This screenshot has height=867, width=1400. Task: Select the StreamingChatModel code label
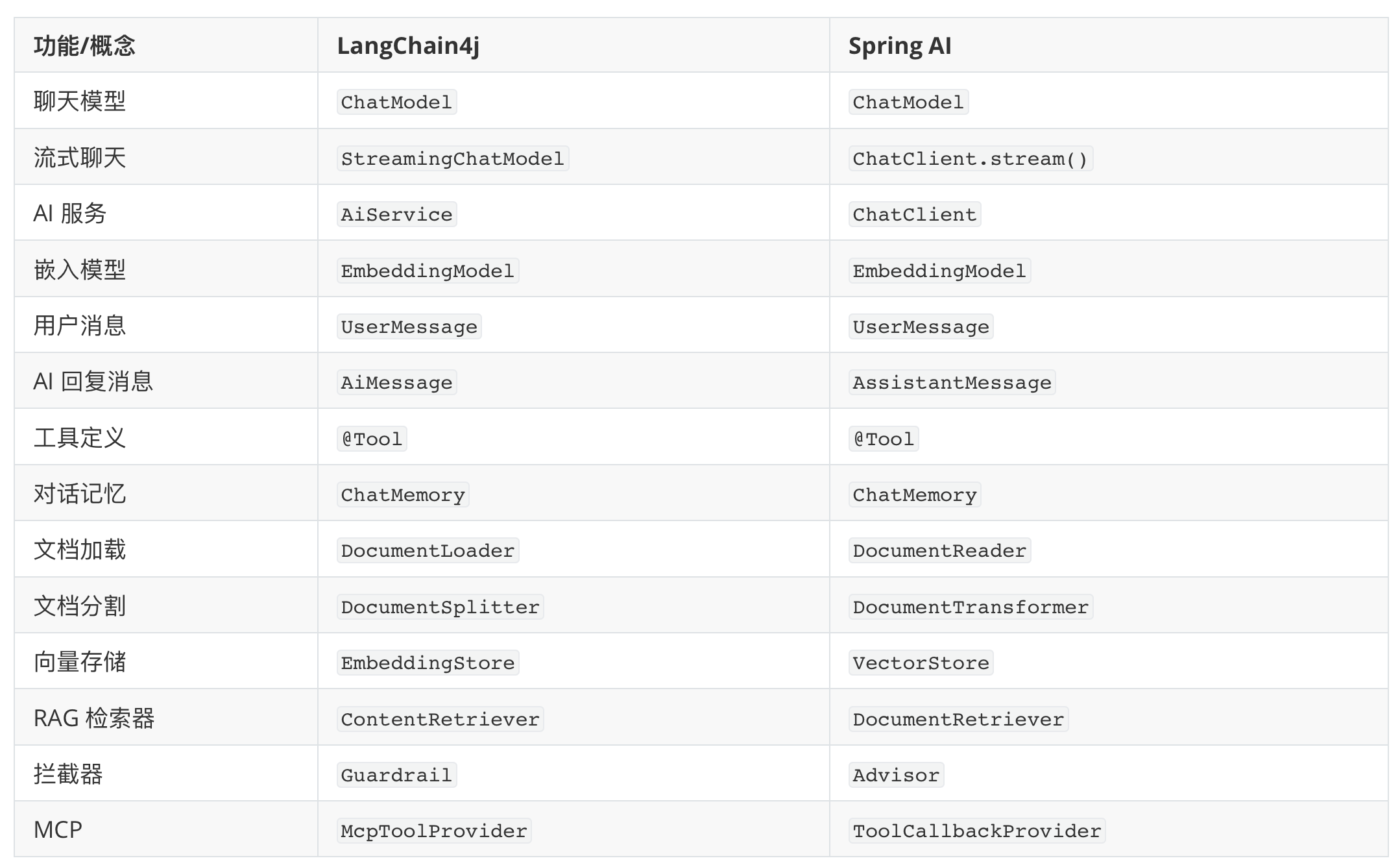tap(452, 159)
